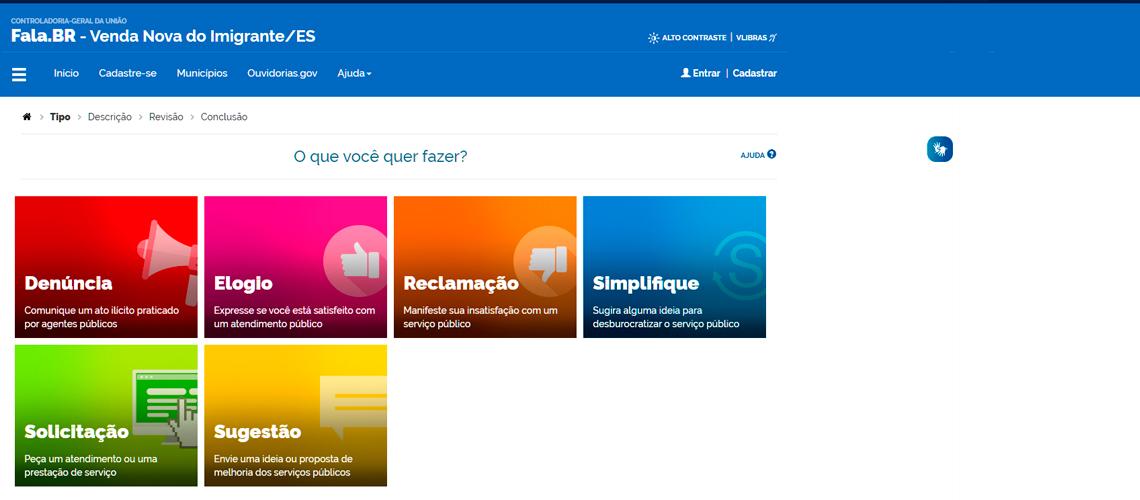
Task: Select Tipo step in breadcrumb
Action: pos(60,117)
